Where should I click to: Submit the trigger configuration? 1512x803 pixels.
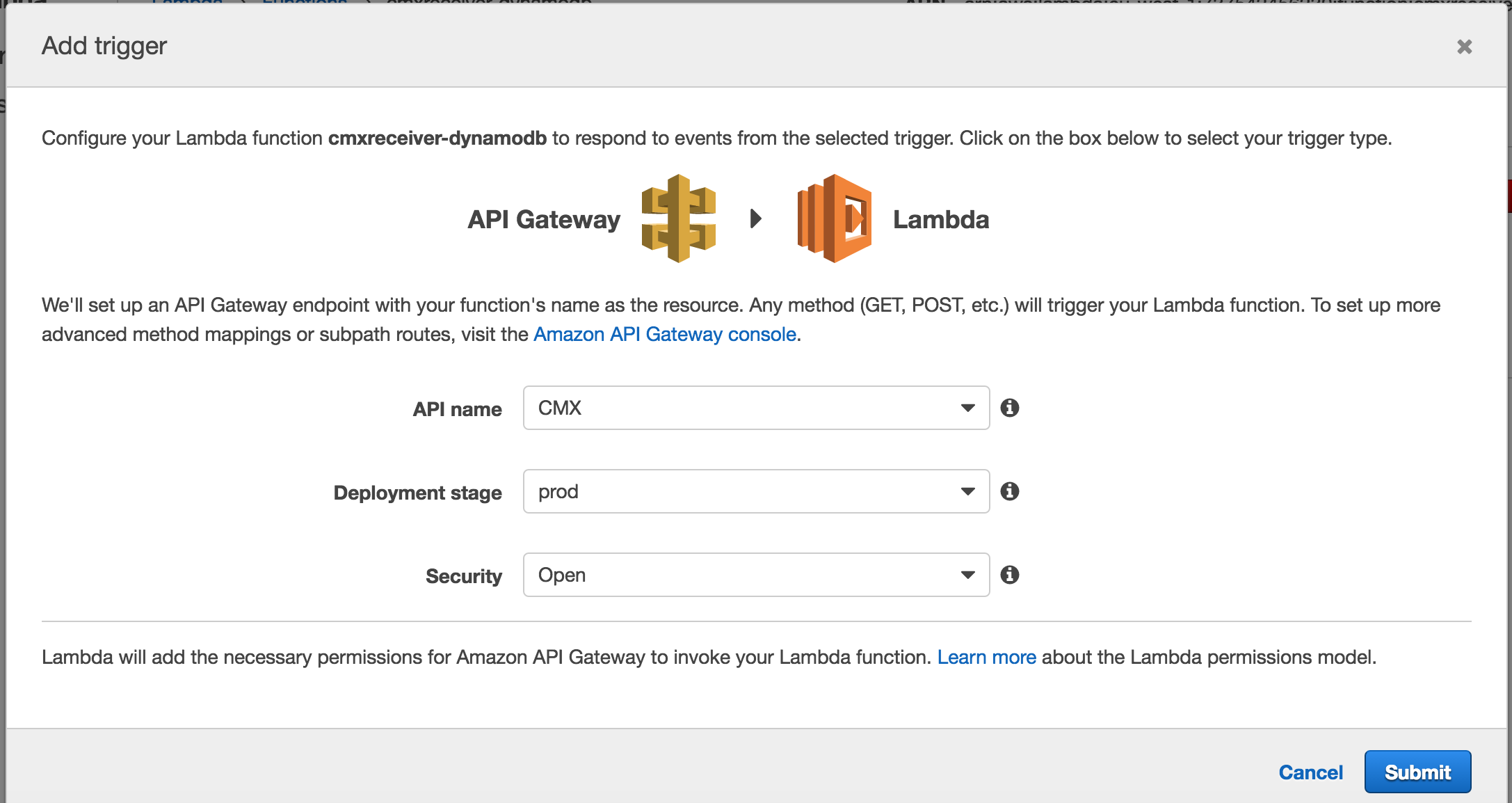click(1417, 772)
